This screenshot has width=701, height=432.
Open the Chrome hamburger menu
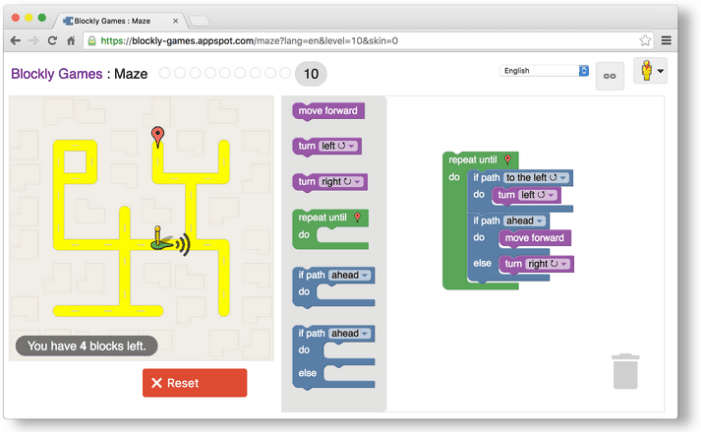(666, 41)
